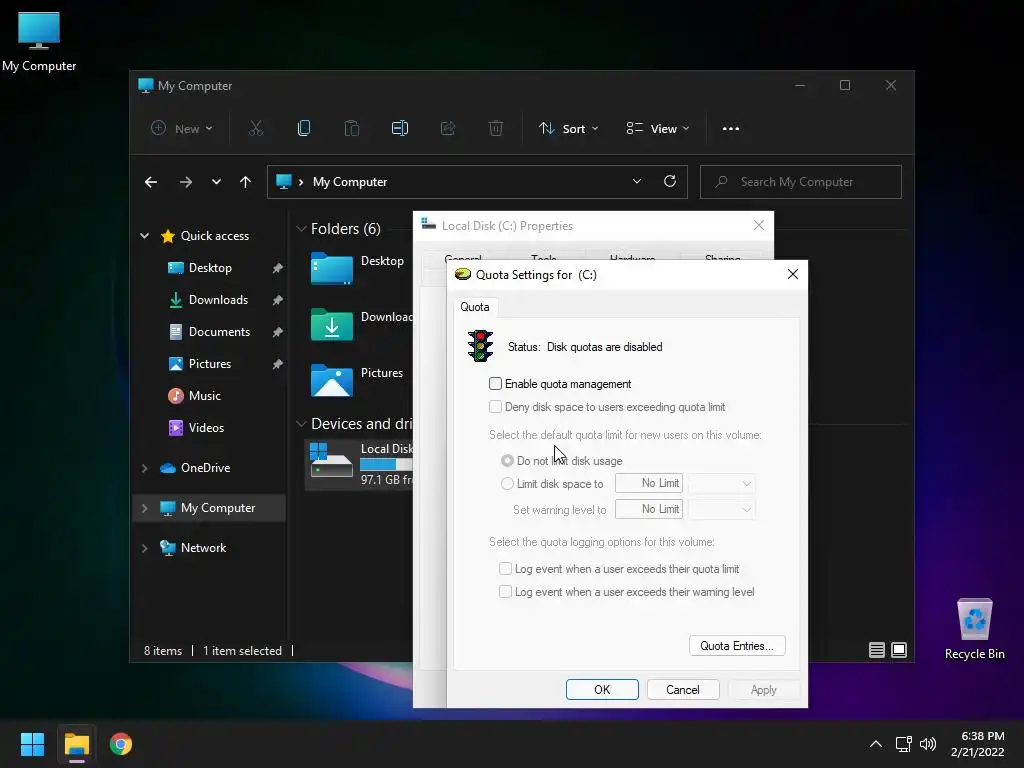Open the Windows Start menu
Image resolution: width=1024 pixels, height=768 pixels.
tap(32, 744)
